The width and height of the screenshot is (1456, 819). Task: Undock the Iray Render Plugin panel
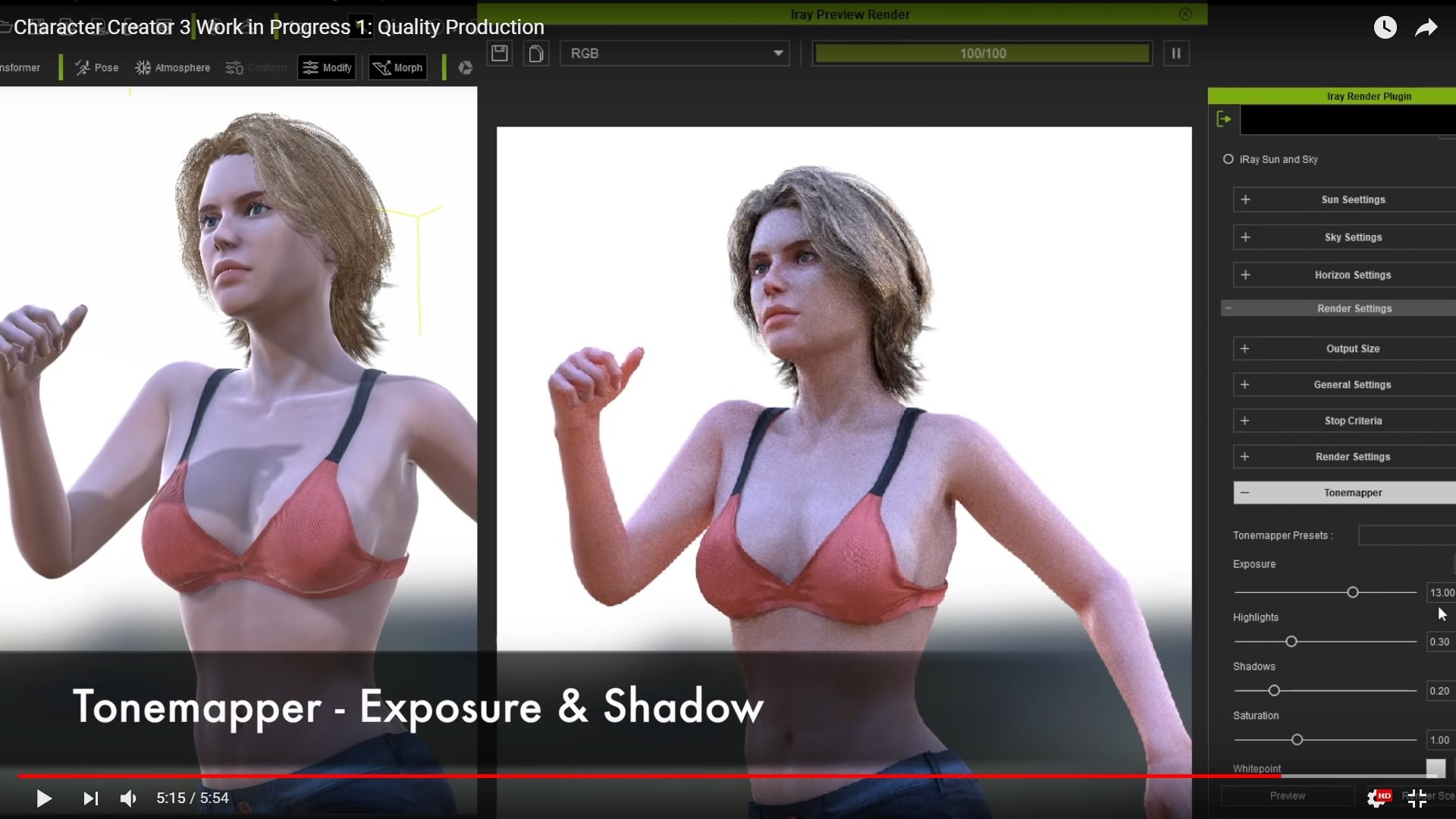click(1224, 119)
